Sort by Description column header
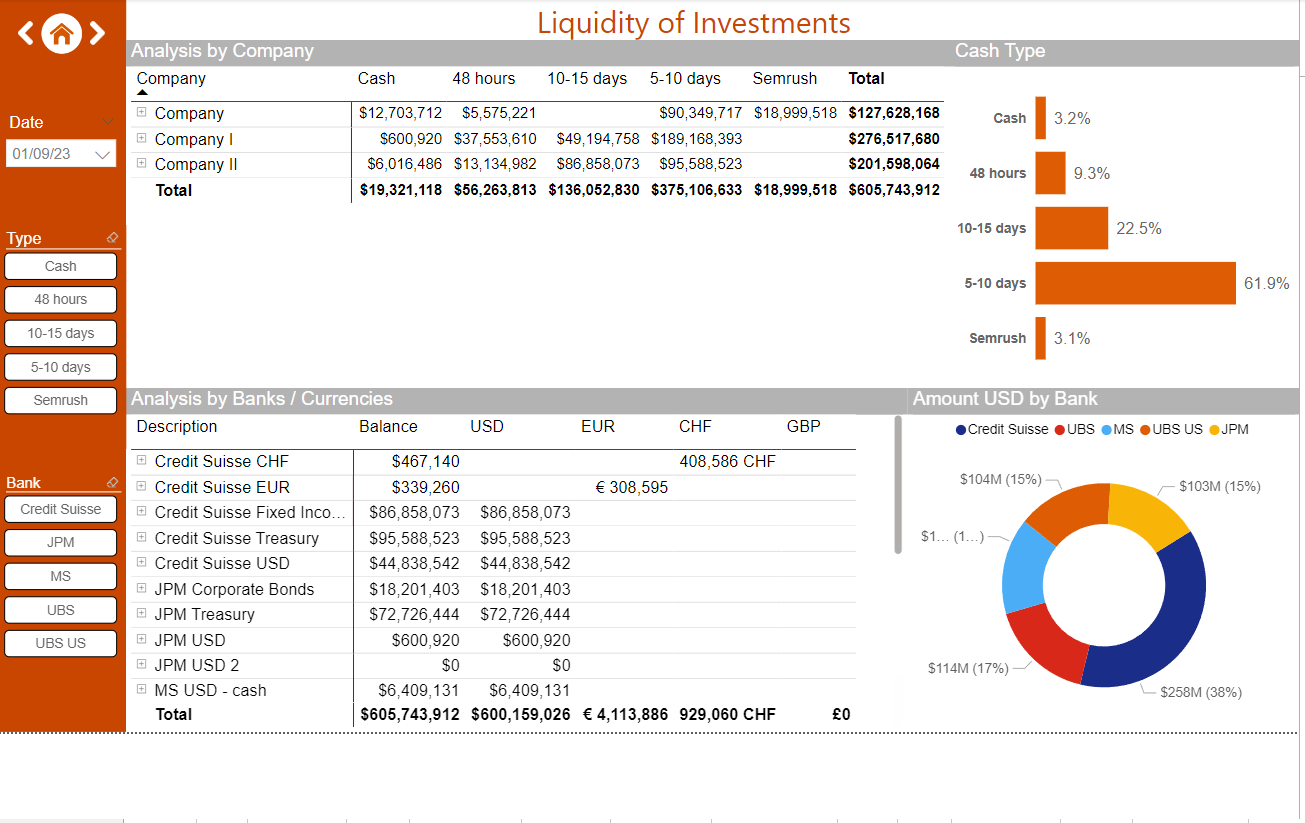1305x823 pixels. (x=177, y=426)
